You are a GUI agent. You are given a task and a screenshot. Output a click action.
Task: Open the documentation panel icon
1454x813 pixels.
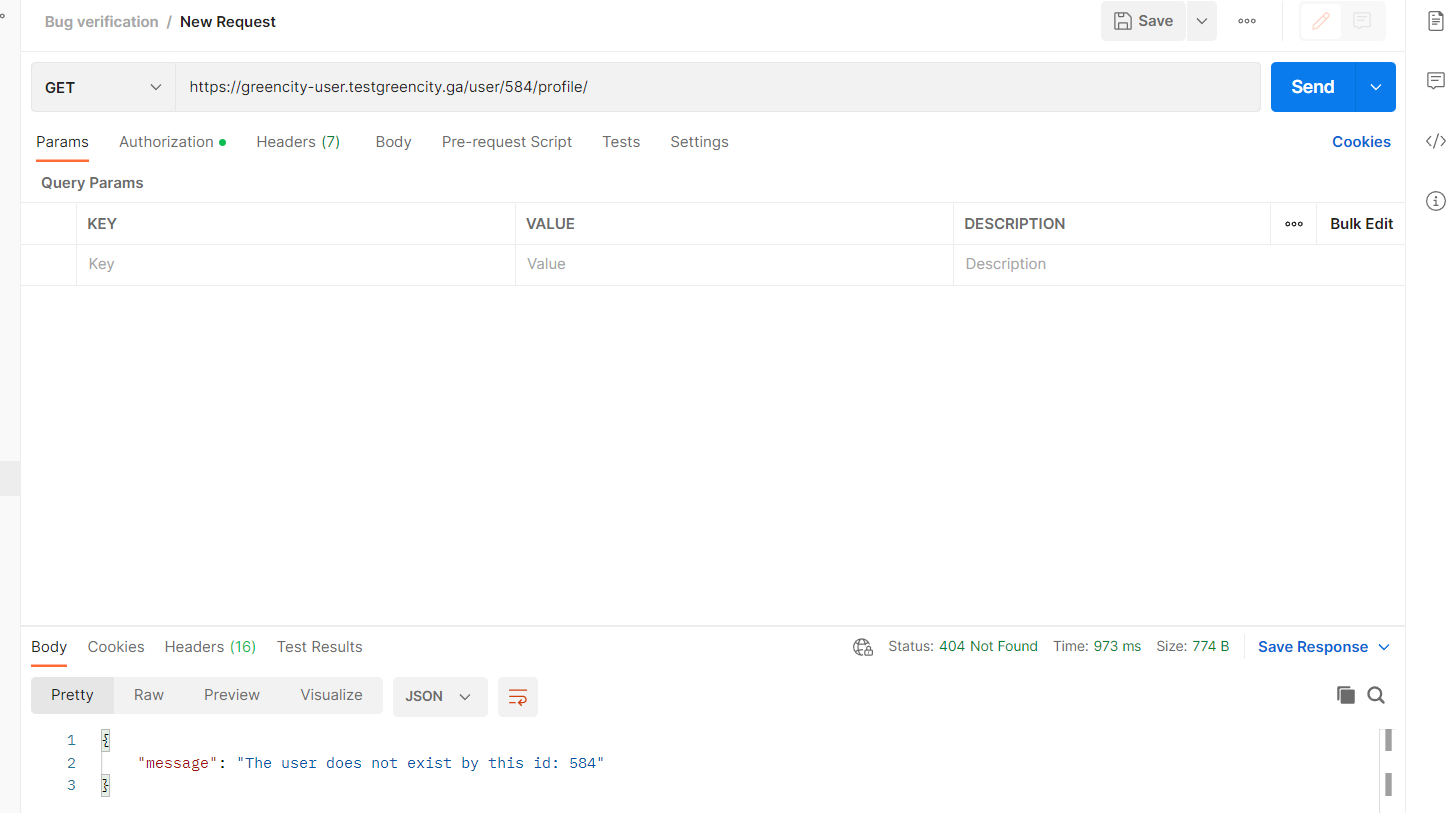(1435, 20)
